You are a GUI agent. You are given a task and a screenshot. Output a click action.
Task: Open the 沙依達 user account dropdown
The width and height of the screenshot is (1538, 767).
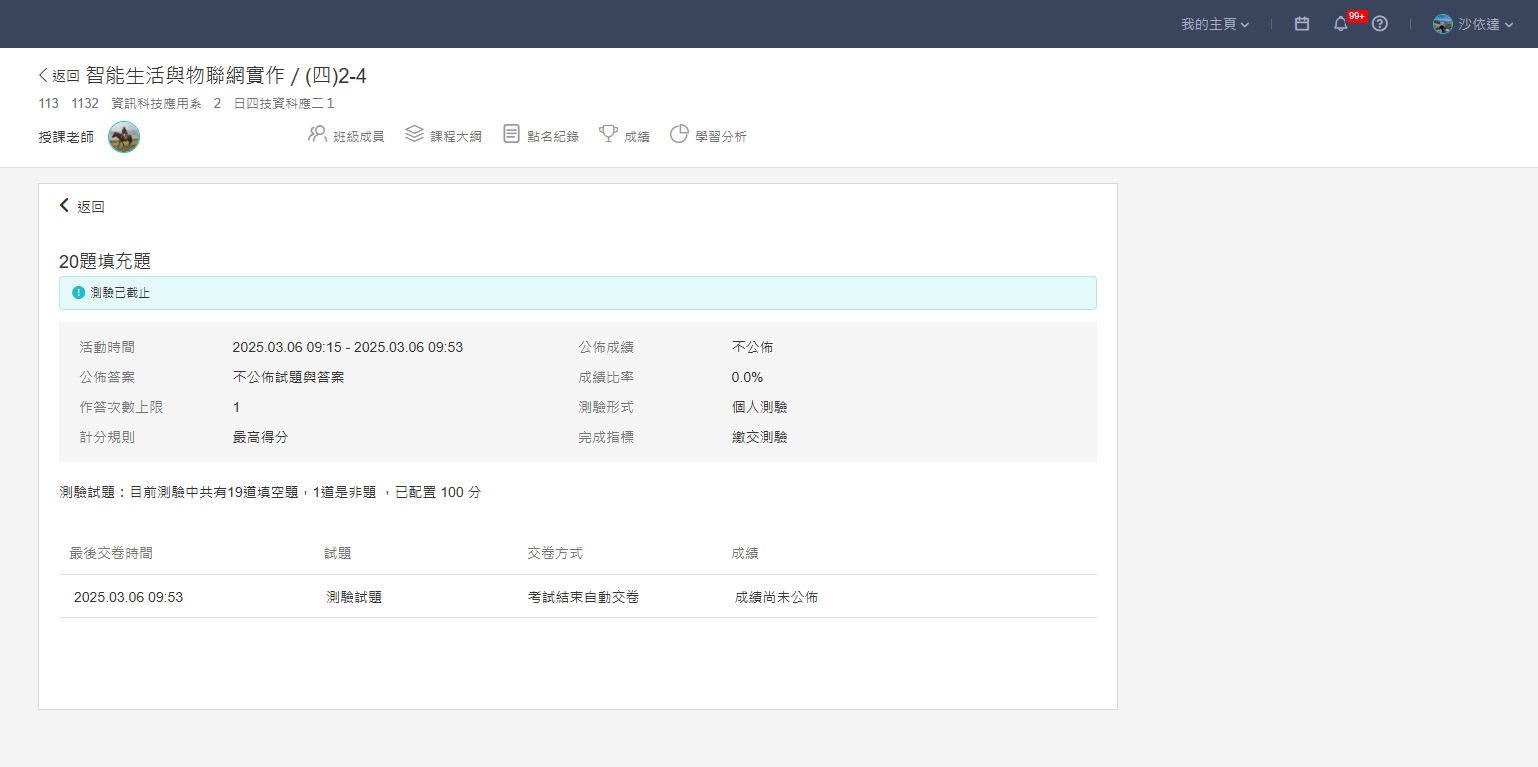[1473, 24]
